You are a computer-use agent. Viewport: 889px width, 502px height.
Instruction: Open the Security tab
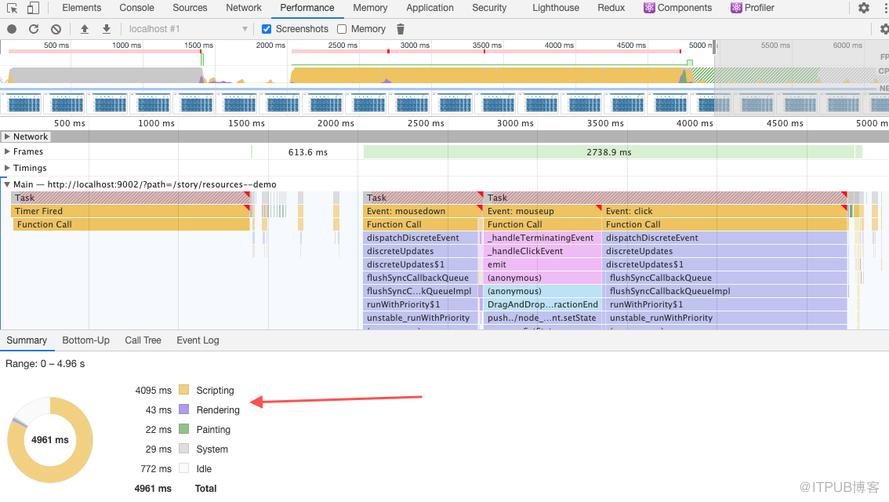(x=489, y=8)
